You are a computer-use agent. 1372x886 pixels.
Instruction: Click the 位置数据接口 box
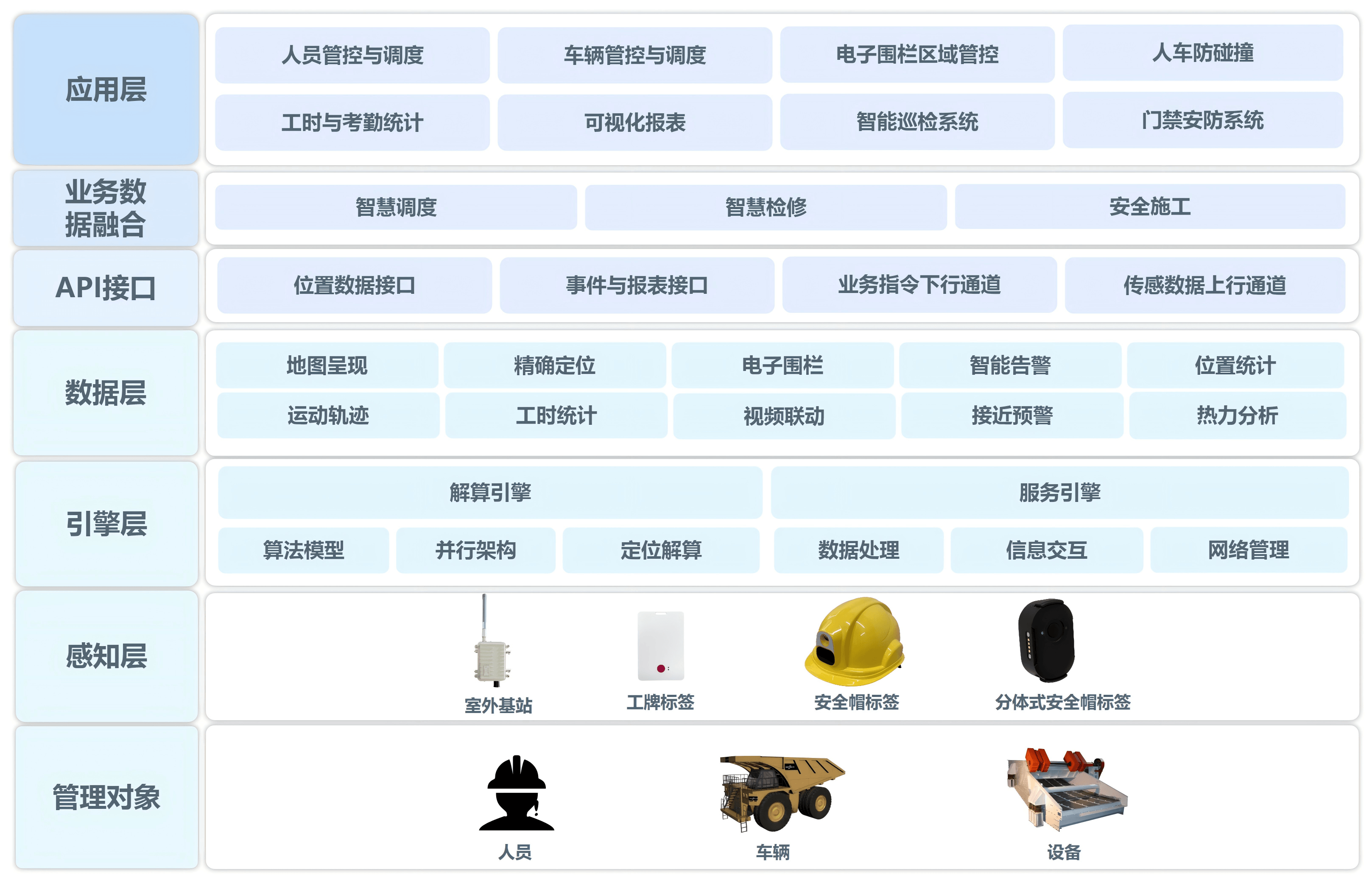(355, 285)
